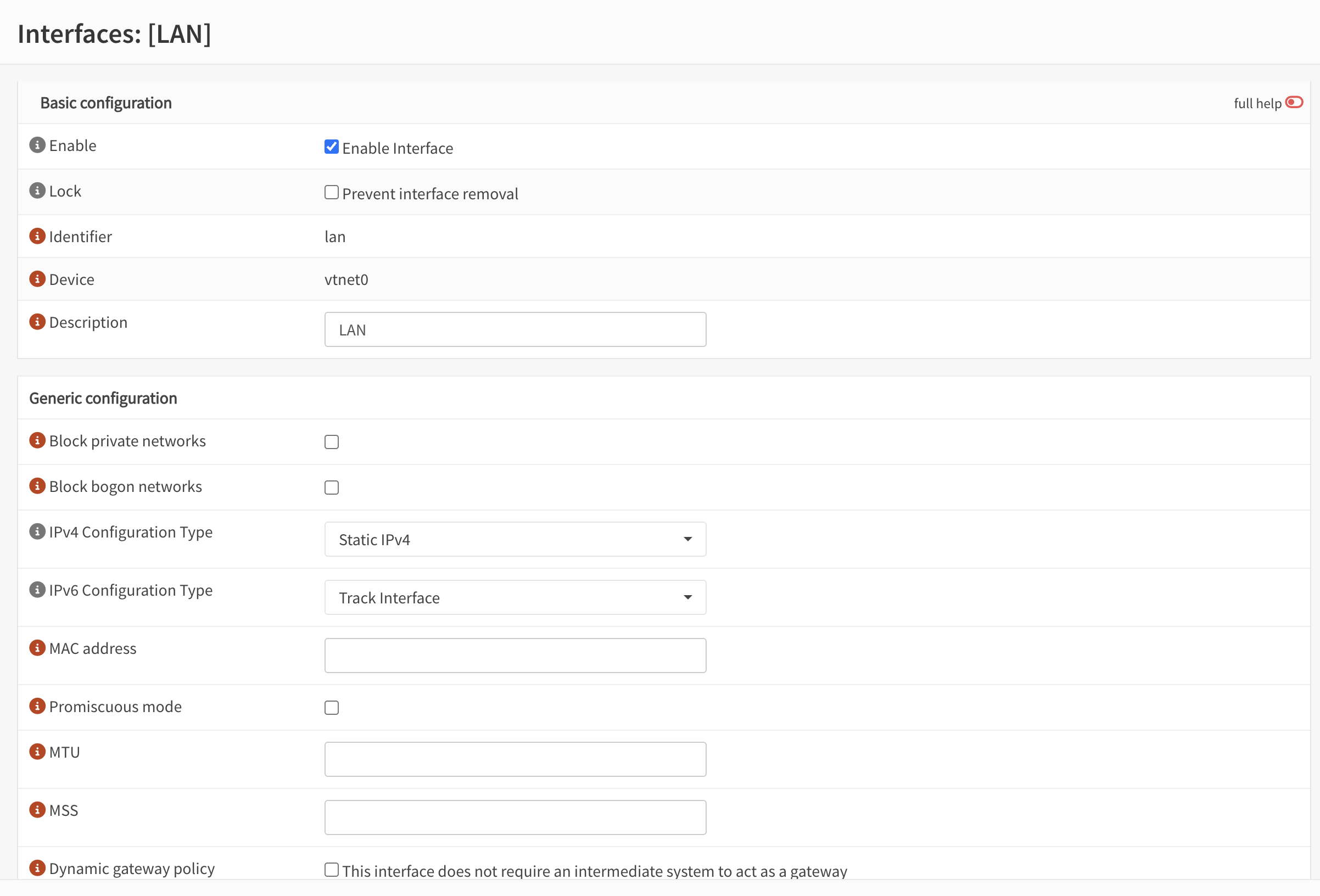Open help for Block private networks

click(x=37, y=440)
